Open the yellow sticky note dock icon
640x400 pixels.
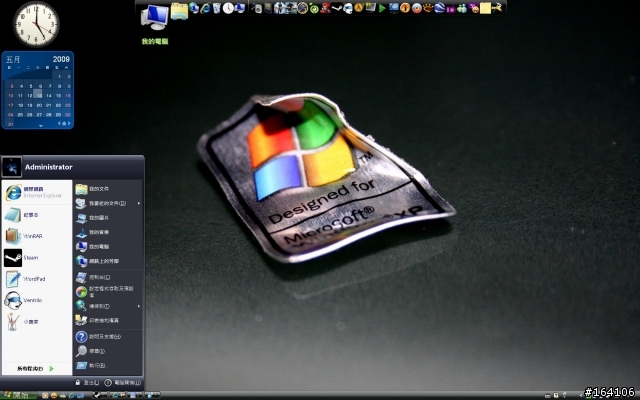(x=485, y=8)
